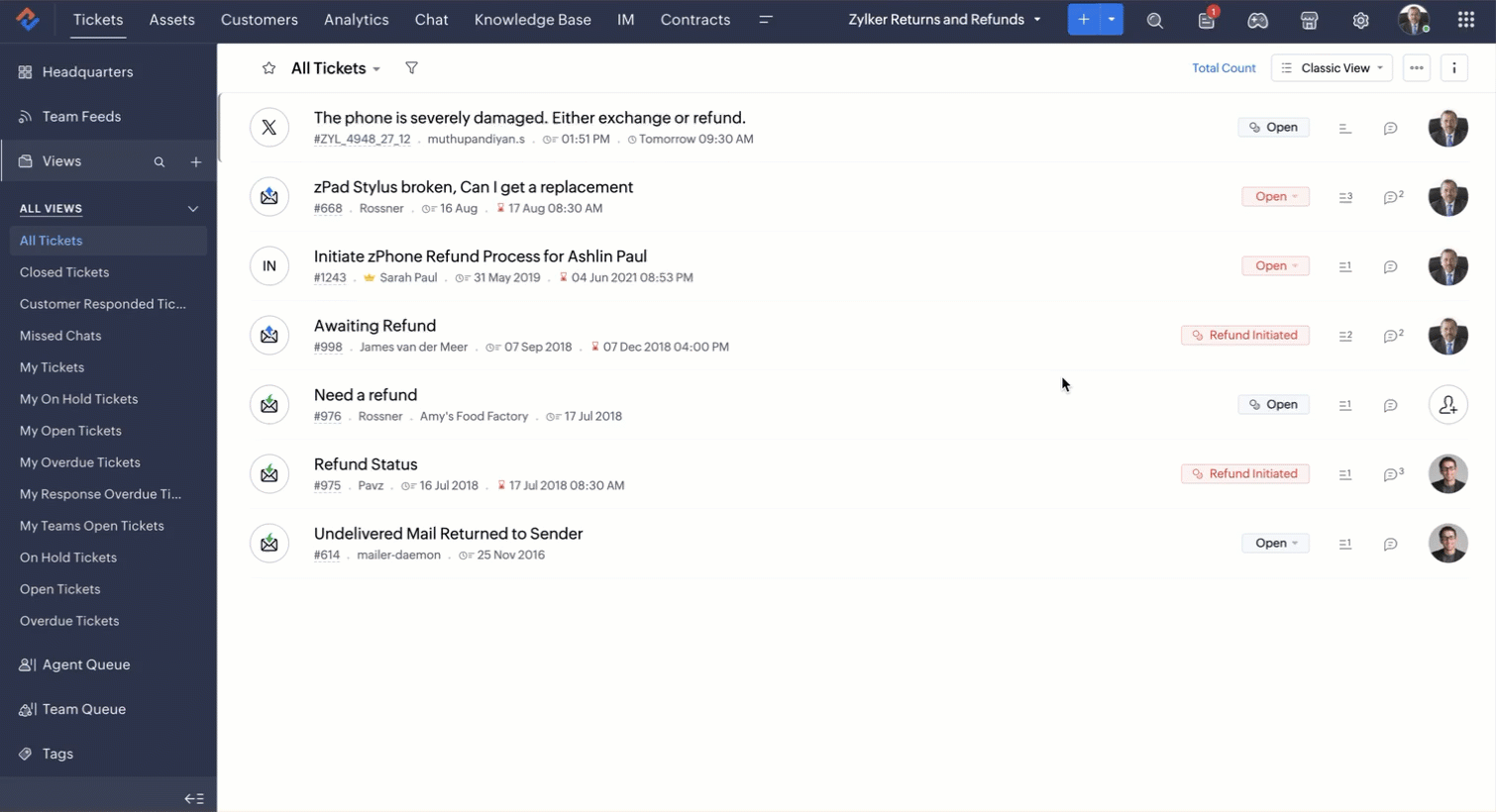
Task: Click the Total Count link
Action: pyautogui.click(x=1224, y=68)
